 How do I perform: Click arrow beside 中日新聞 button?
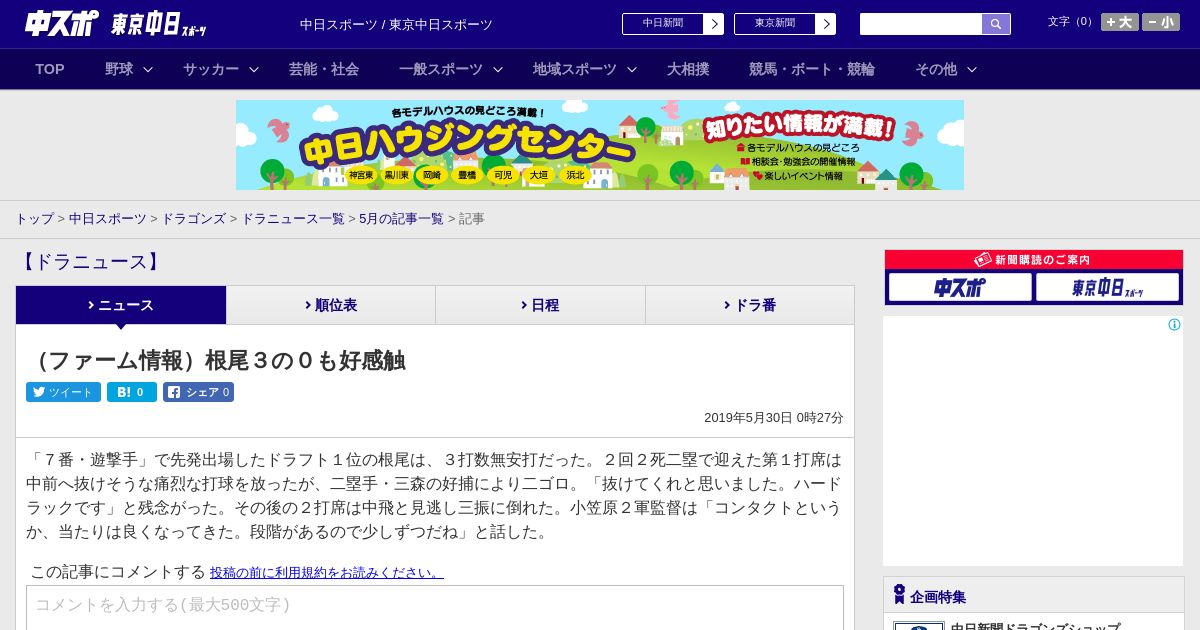714,24
